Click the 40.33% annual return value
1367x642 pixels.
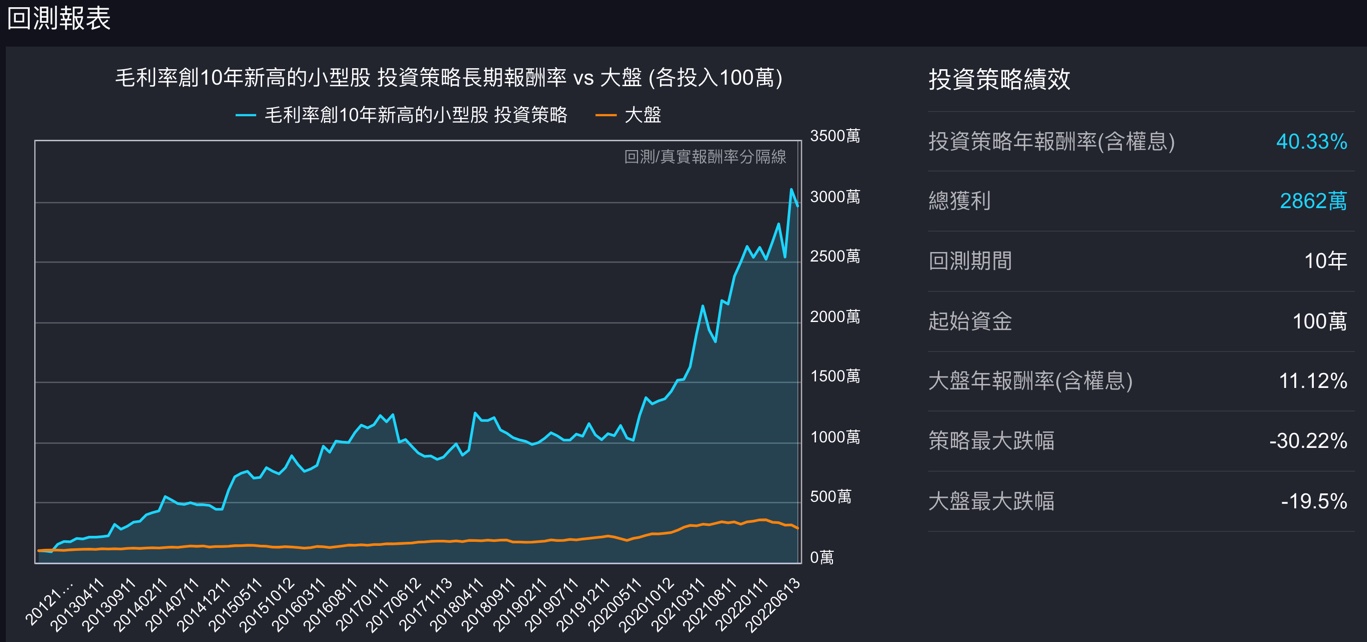pos(1311,142)
